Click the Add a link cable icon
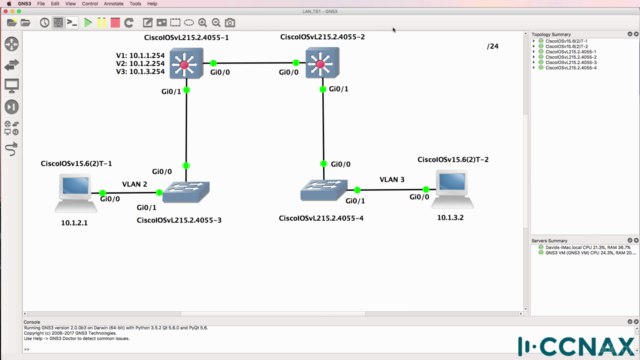This screenshot has width=640, height=360. 12,149
